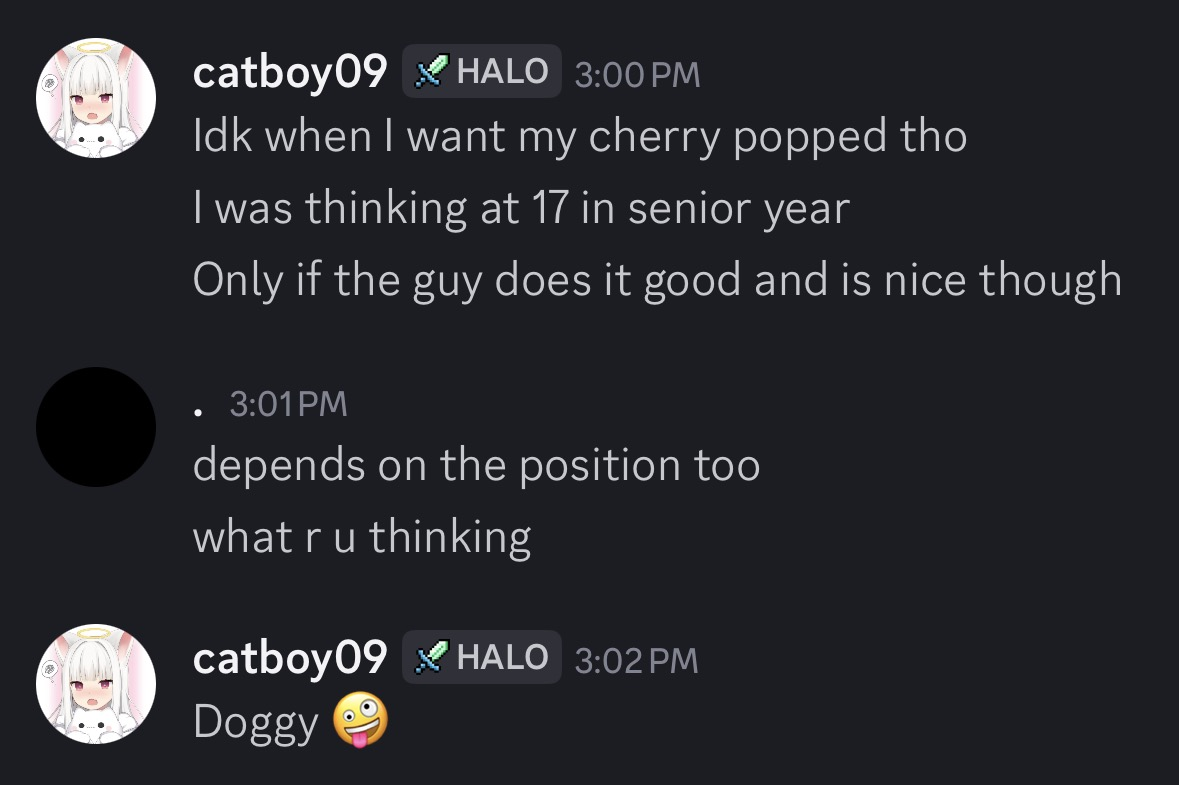Open the solid black profile avatar
The height and width of the screenshot is (785, 1179).
tap(96, 427)
